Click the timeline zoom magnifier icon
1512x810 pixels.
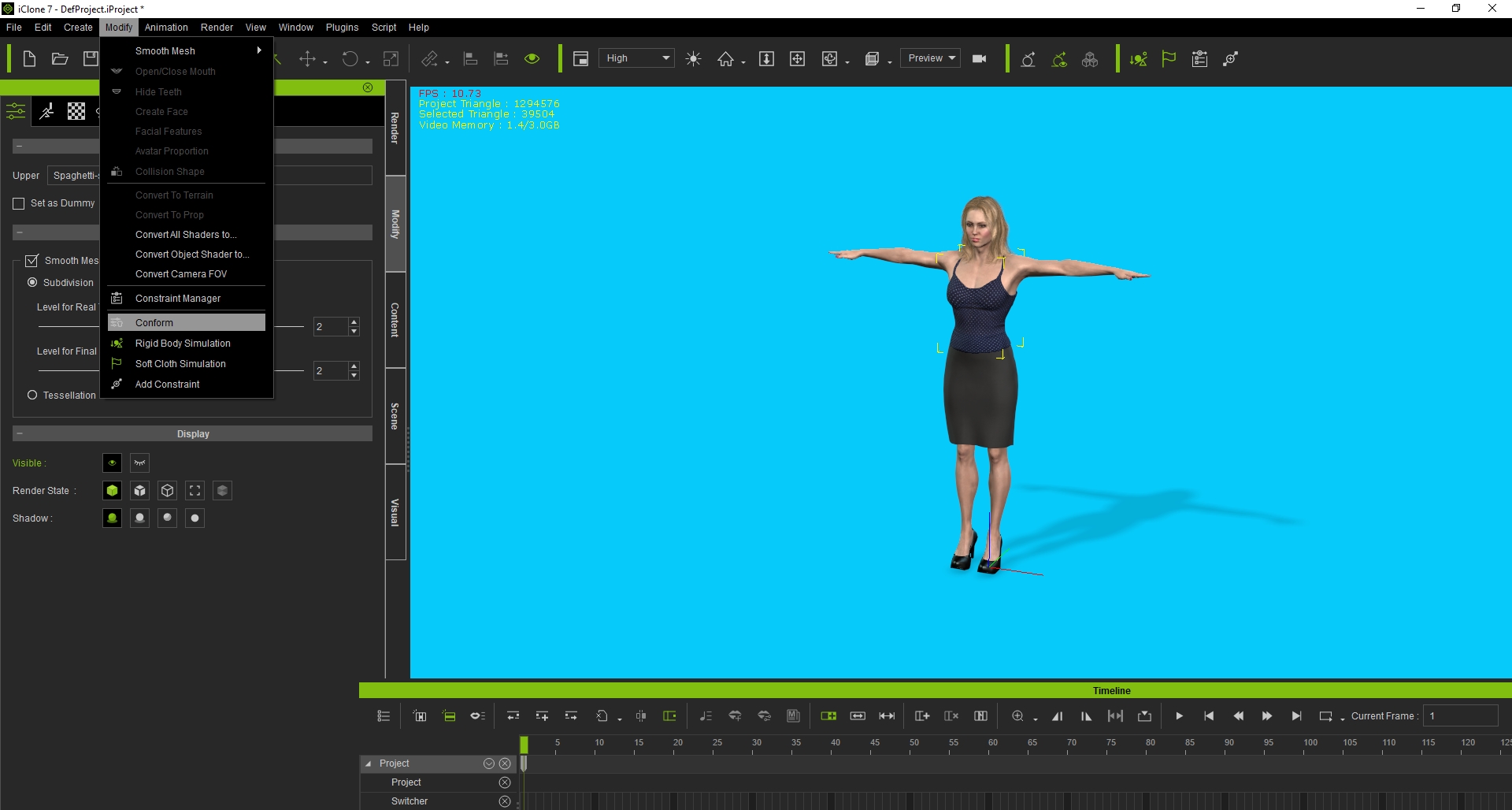tap(1017, 716)
